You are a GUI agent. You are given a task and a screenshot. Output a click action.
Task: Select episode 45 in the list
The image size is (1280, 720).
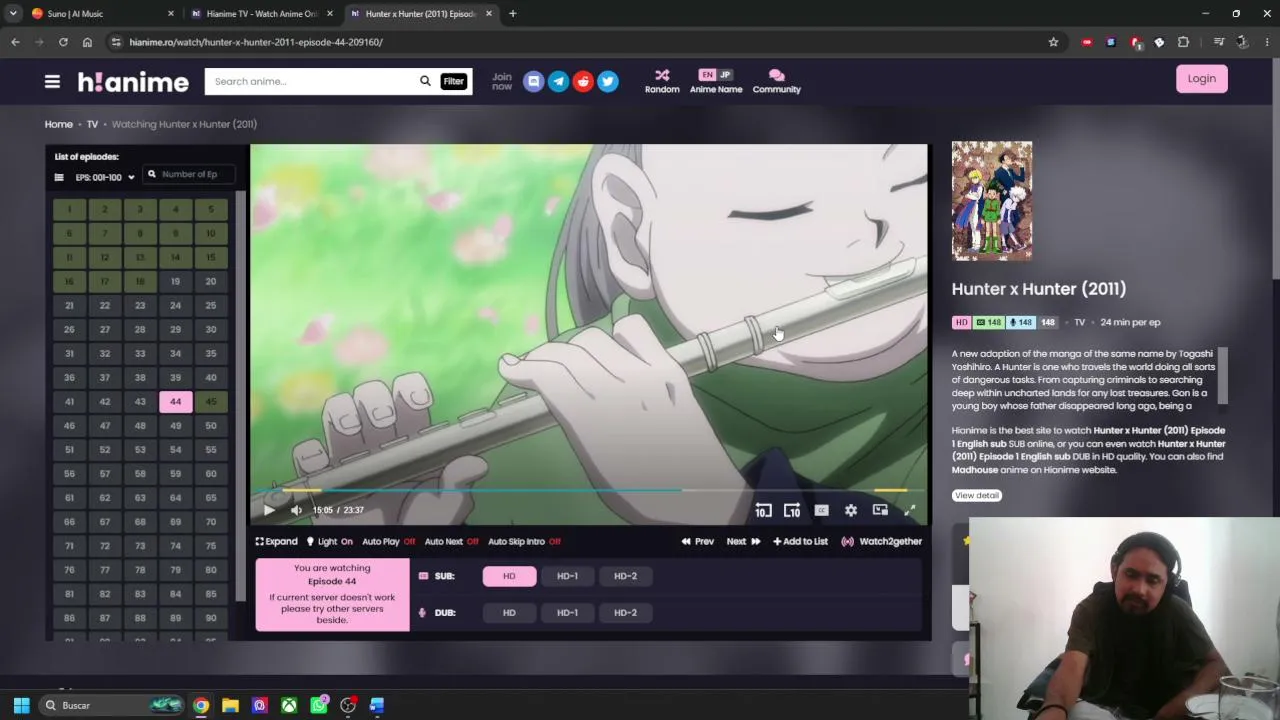click(210, 402)
